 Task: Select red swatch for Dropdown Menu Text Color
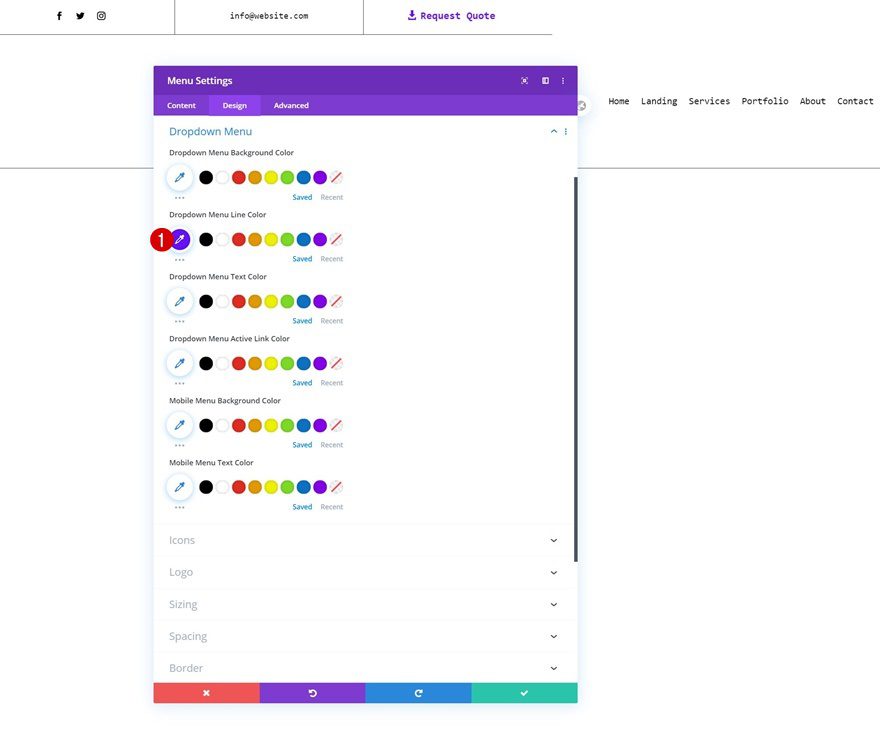click(x=239, y=302)
